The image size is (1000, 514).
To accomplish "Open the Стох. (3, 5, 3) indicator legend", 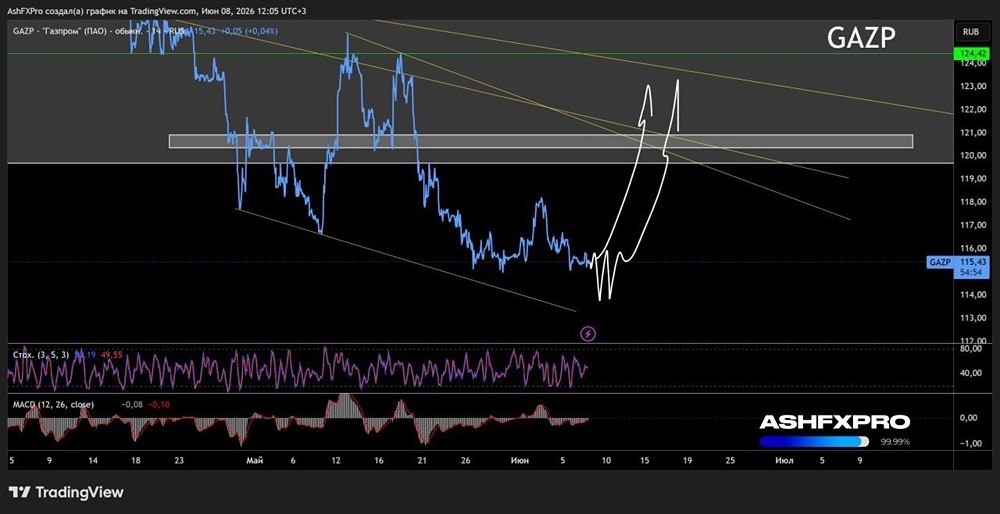I will click(41, 355).
